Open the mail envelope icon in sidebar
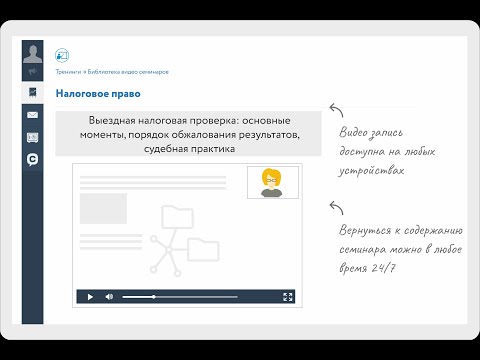 coord(33,115)
